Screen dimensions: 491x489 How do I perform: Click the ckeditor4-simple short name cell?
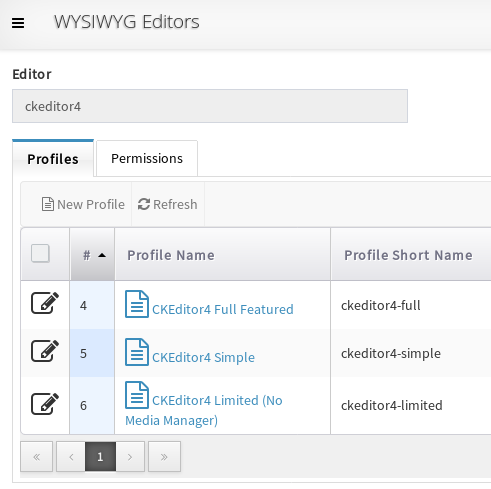[411, 353]
